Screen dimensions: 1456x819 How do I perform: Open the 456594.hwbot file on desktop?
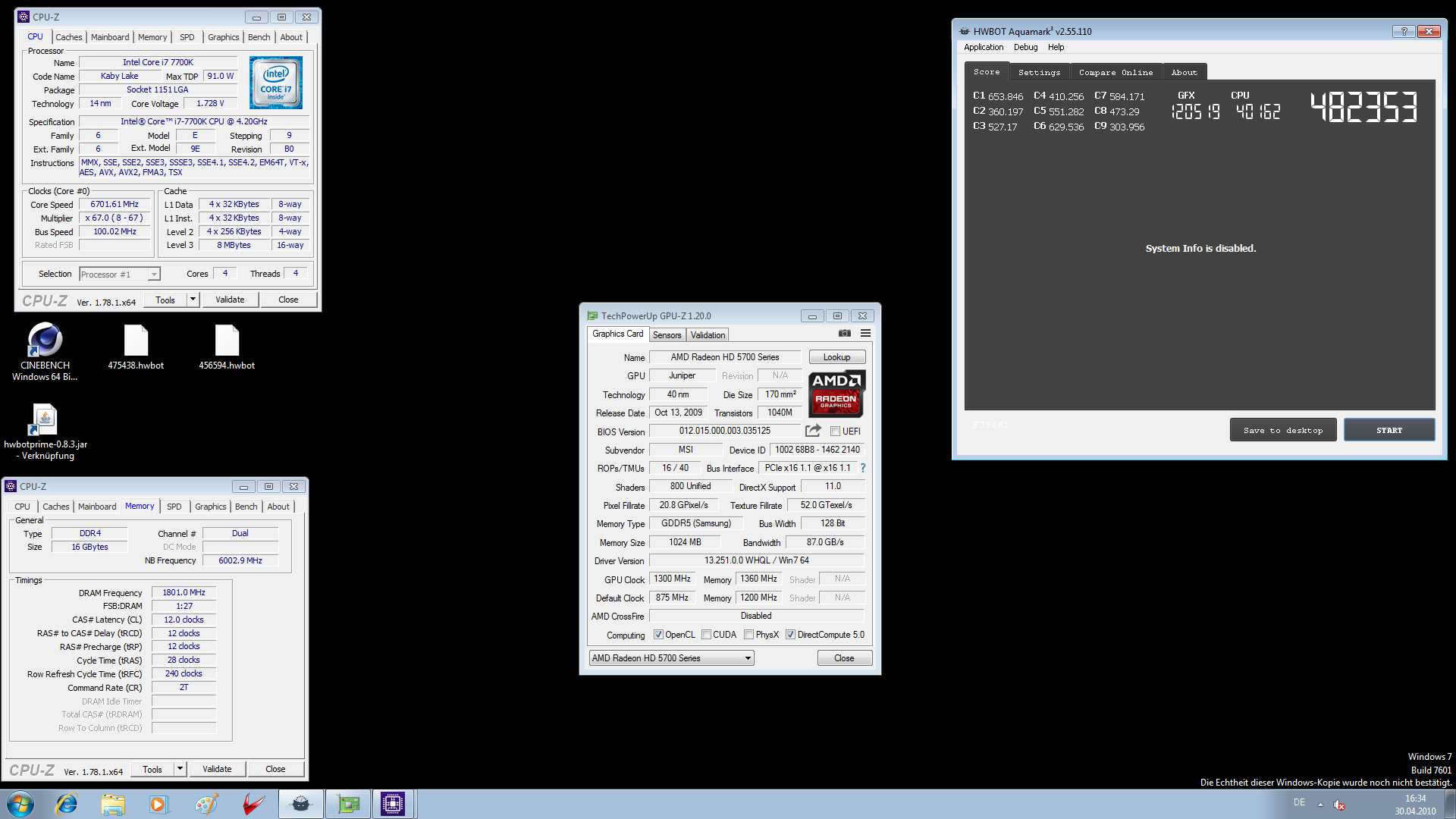click(x=227, y=347)
